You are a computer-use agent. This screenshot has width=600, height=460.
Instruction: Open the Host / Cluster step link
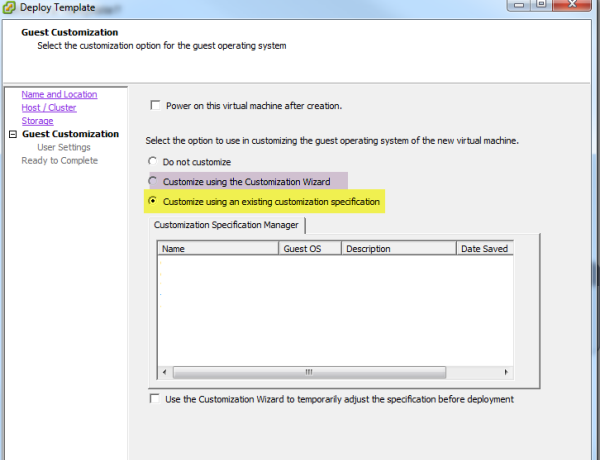coord(49,108)
